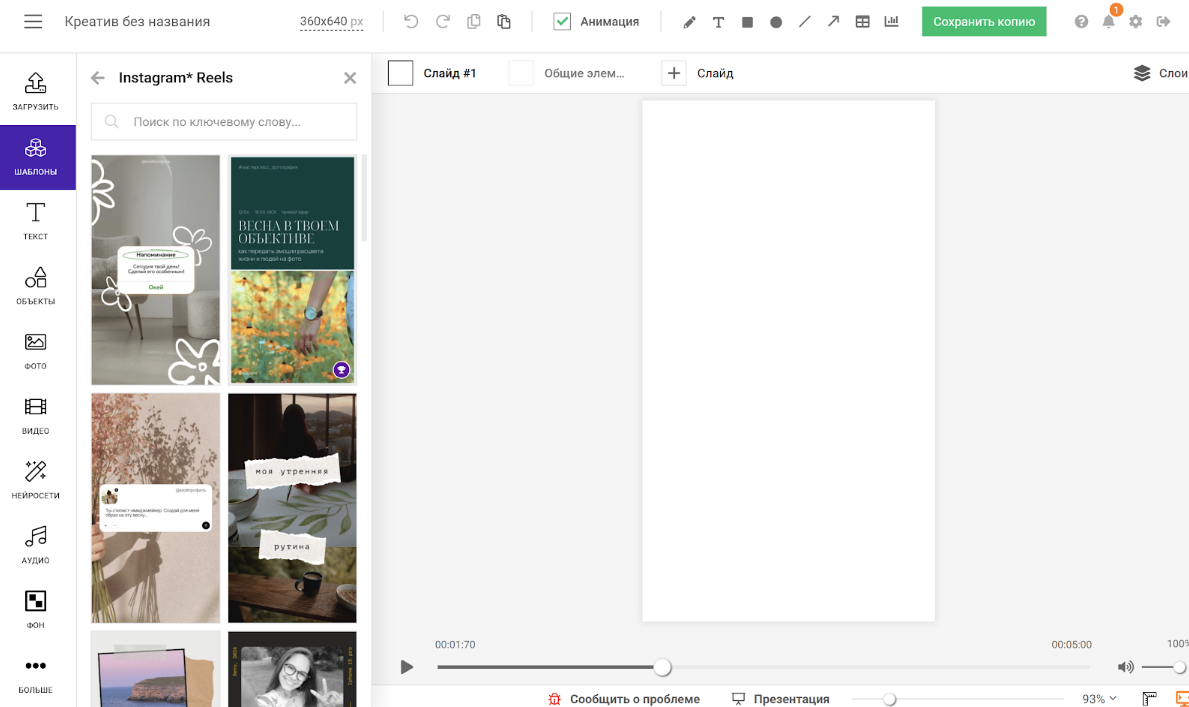Viewport: 1189px width, 707px height.
Task: Open the 93% zoom dropdown
Action: [x=1099, y=699]
